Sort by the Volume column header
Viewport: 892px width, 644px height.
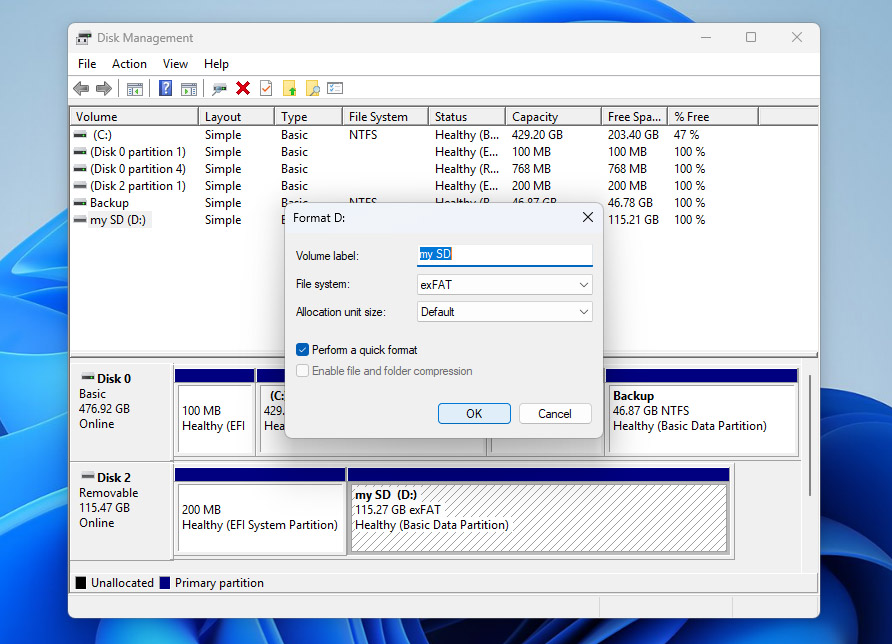point(134,117)
